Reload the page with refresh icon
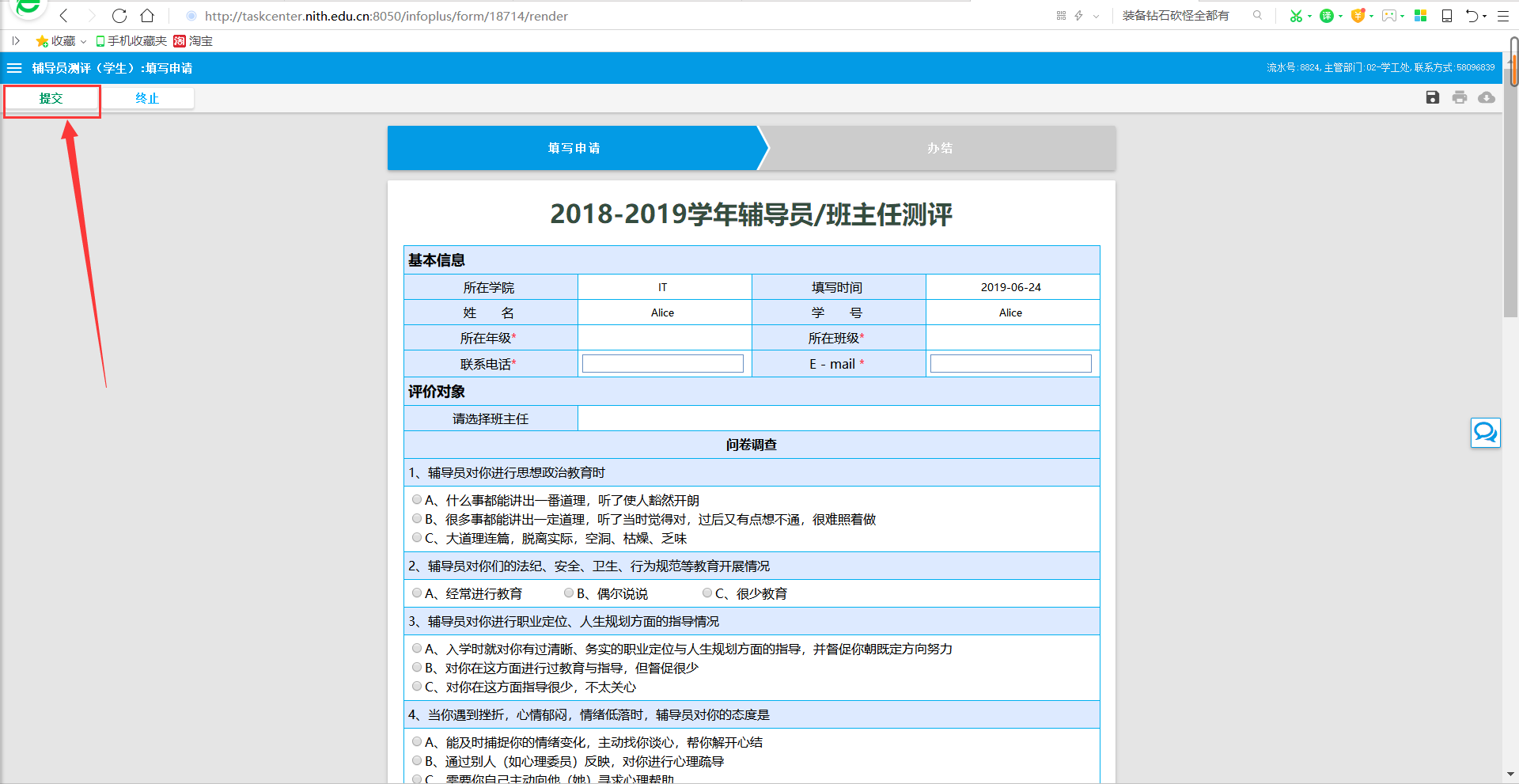The width and height of the screenshot is (1519, 784). [119, 16]
